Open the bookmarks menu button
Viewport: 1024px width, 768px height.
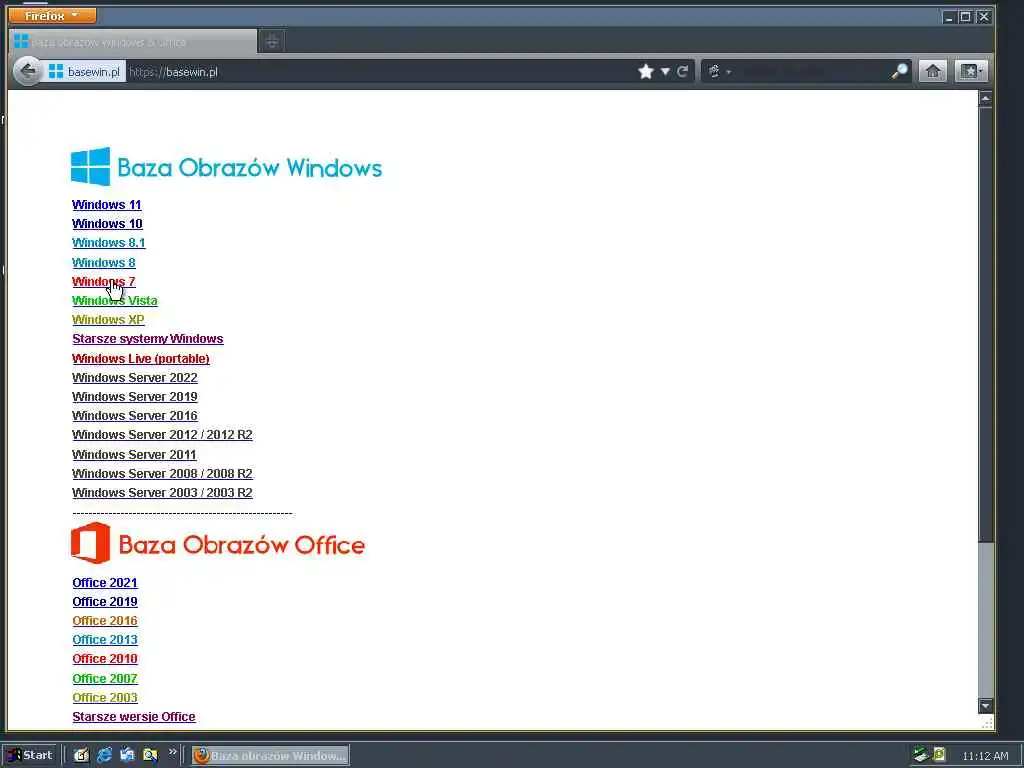971,71
